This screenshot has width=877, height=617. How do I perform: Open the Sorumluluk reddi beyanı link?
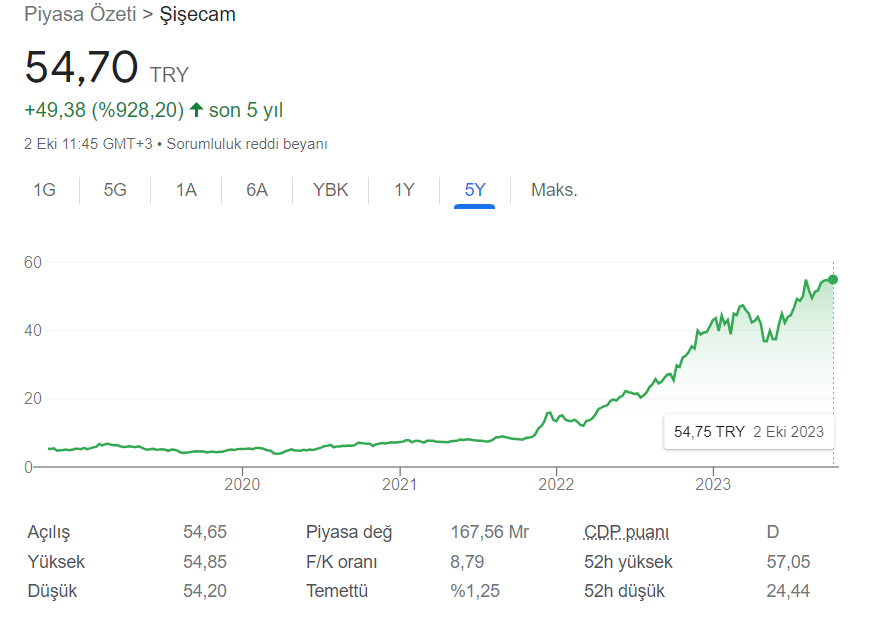click(x=247, y=144)
